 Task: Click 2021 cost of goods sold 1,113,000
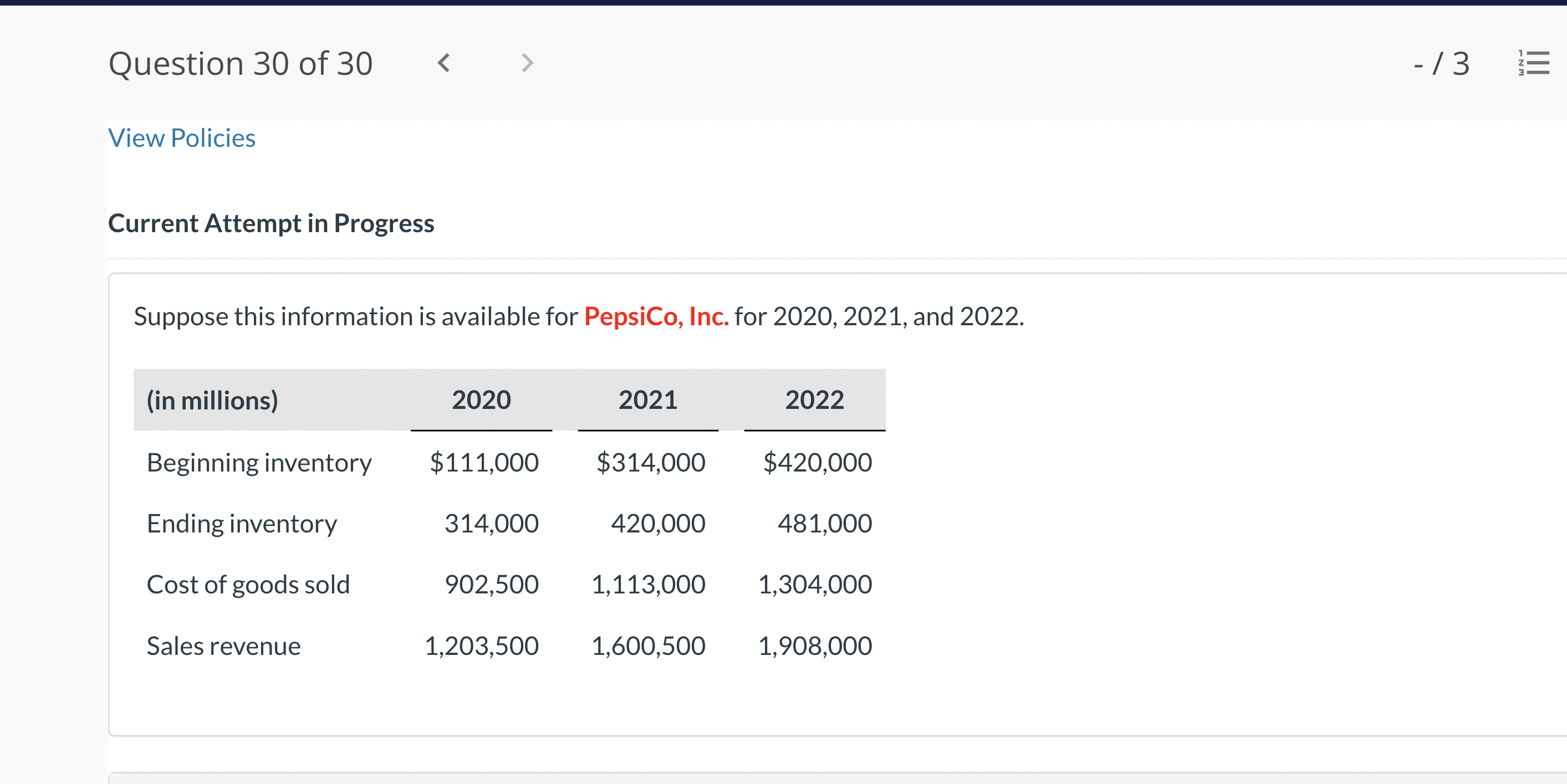(x=648, y=585)
